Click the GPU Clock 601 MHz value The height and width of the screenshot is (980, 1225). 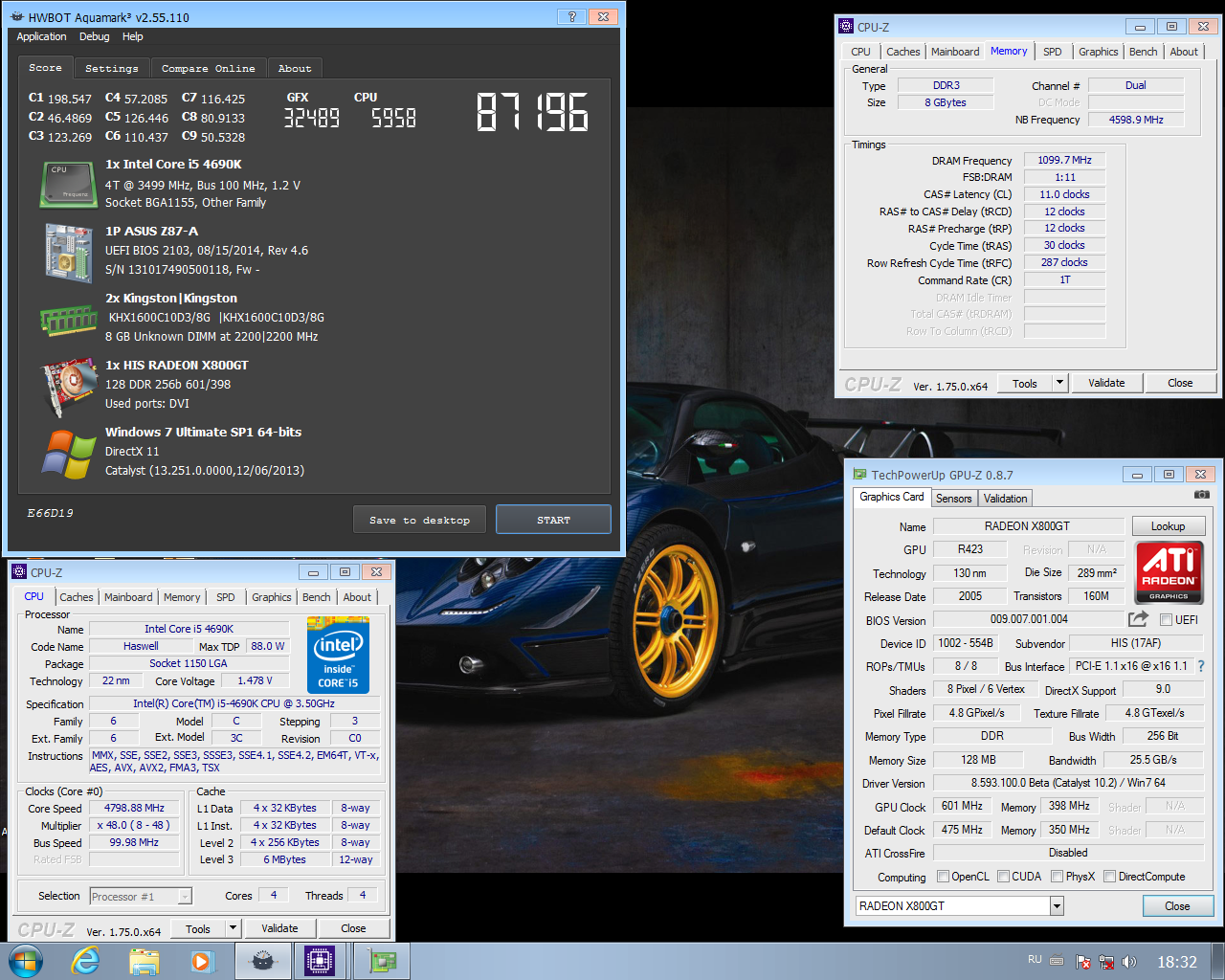(x=962, y=806)
